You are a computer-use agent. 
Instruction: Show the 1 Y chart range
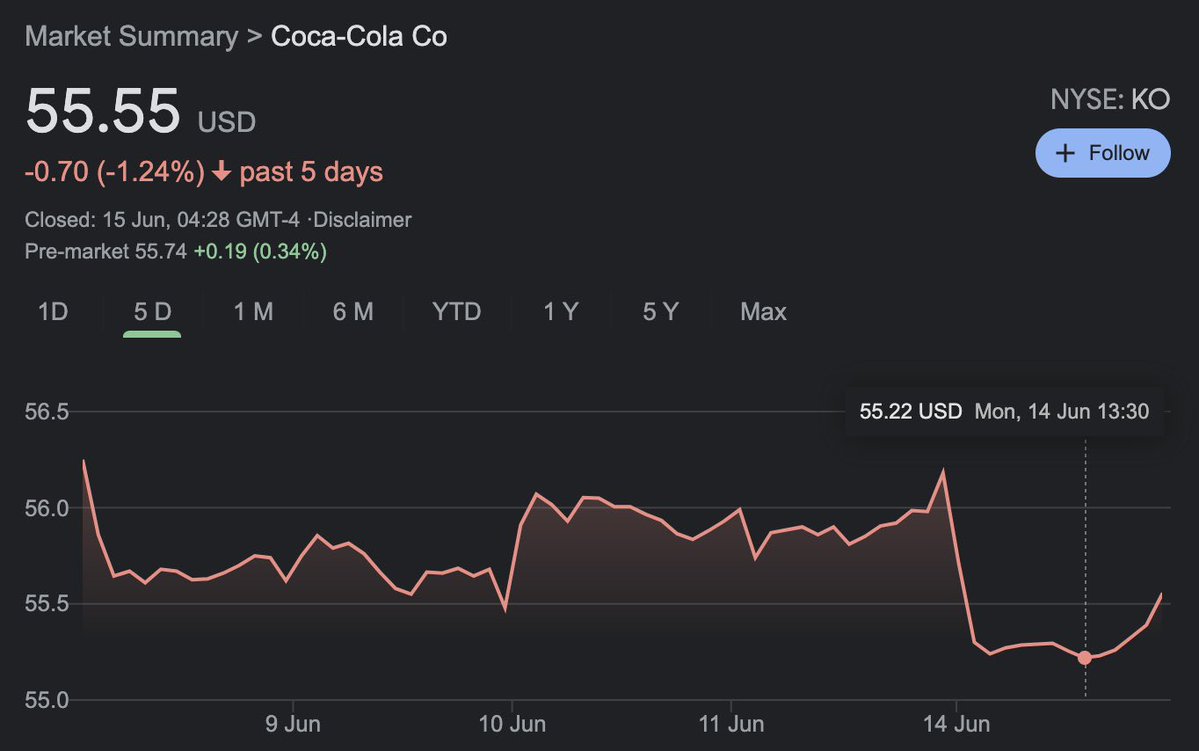coord(561,312)
